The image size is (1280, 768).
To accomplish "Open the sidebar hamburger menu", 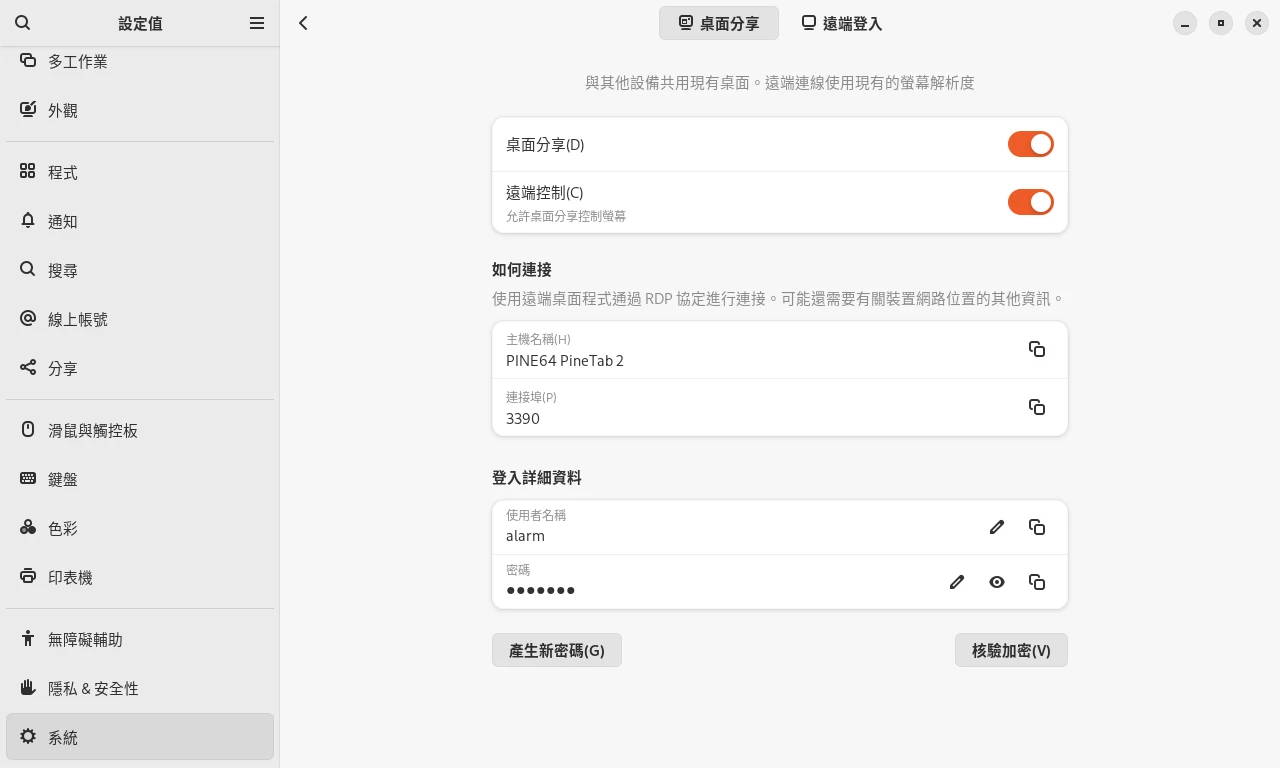I will [257, 23].
